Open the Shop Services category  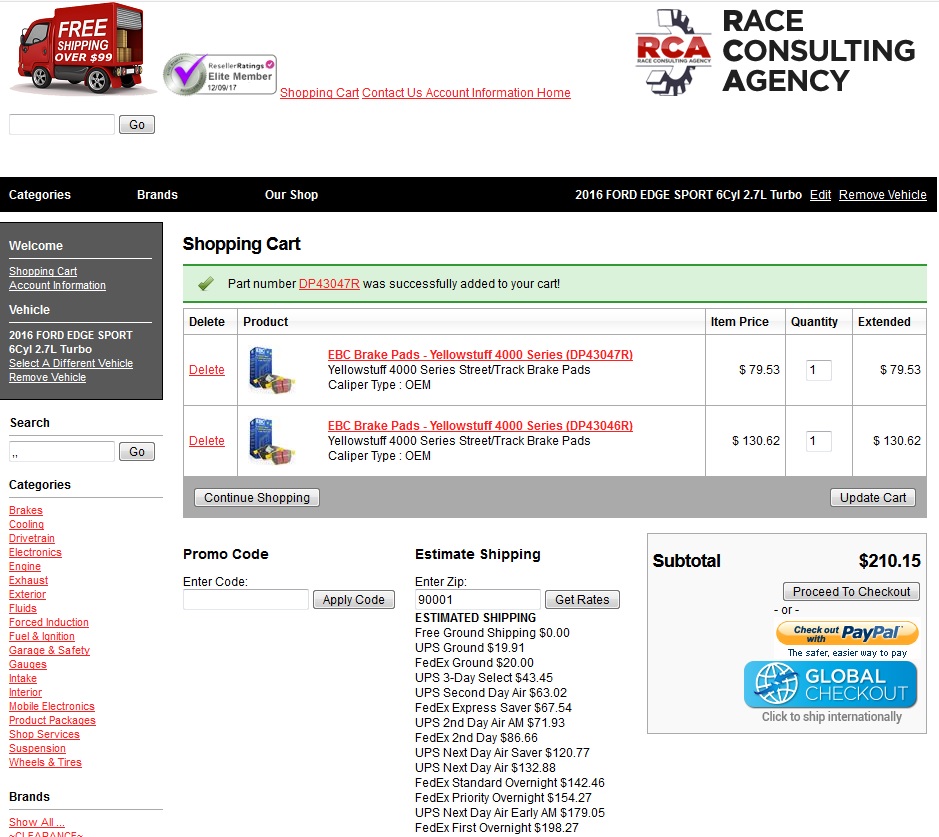point(44,735)
